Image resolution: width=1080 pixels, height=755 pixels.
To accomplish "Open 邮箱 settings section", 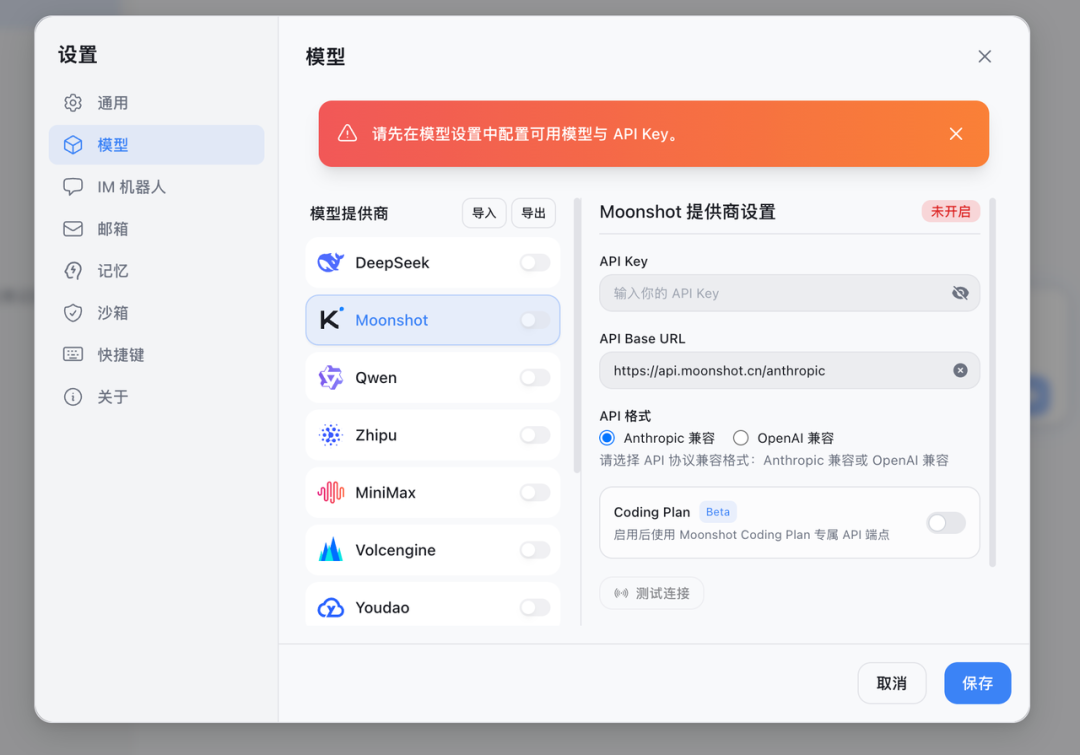I will (156, 229).
